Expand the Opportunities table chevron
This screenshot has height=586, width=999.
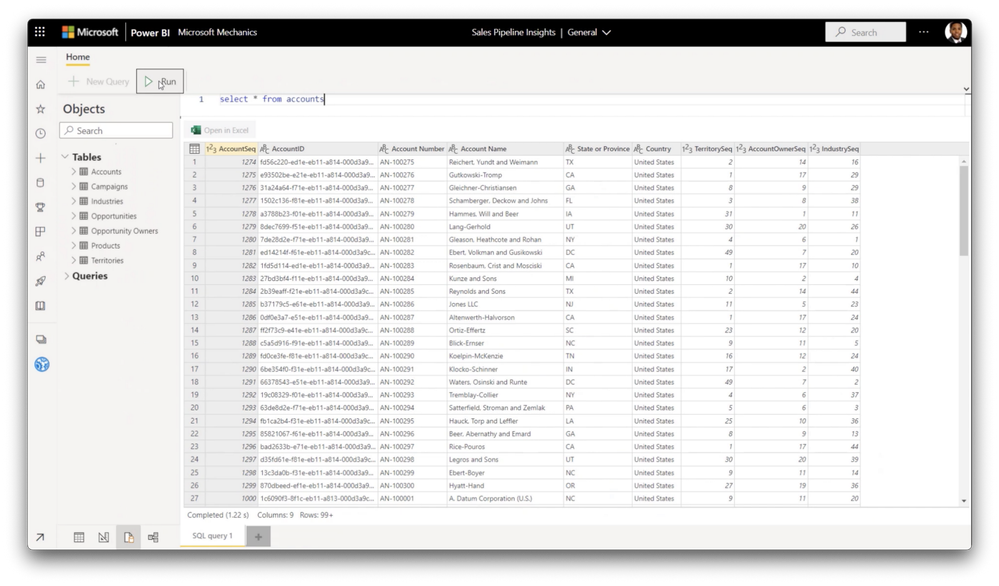click(74, 216)
